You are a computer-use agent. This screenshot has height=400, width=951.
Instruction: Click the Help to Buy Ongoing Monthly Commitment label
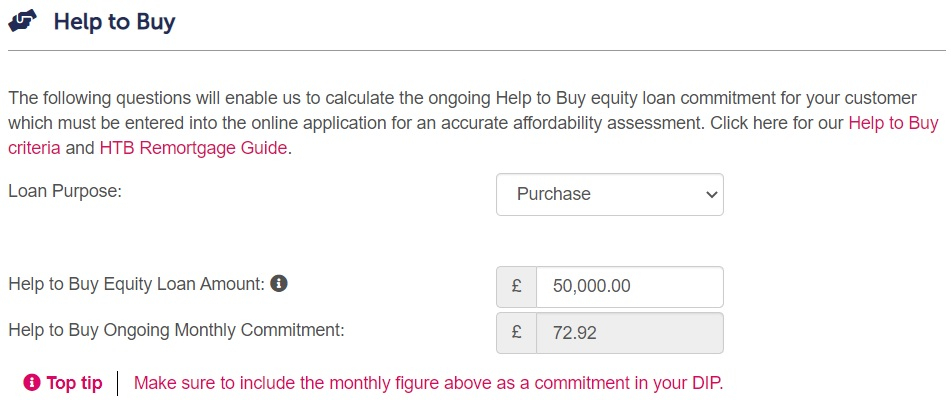(x=176, y=330)
